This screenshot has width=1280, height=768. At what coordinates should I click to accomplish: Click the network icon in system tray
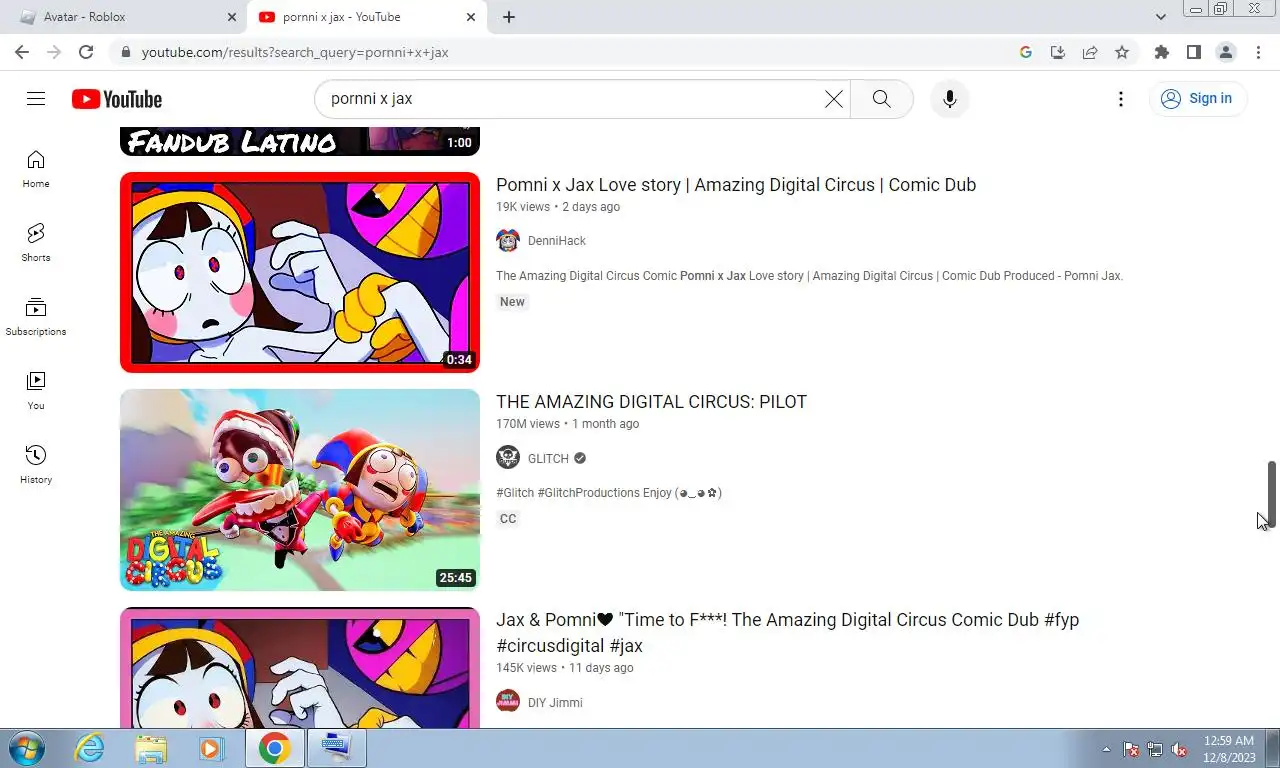tap(1155, 749)
